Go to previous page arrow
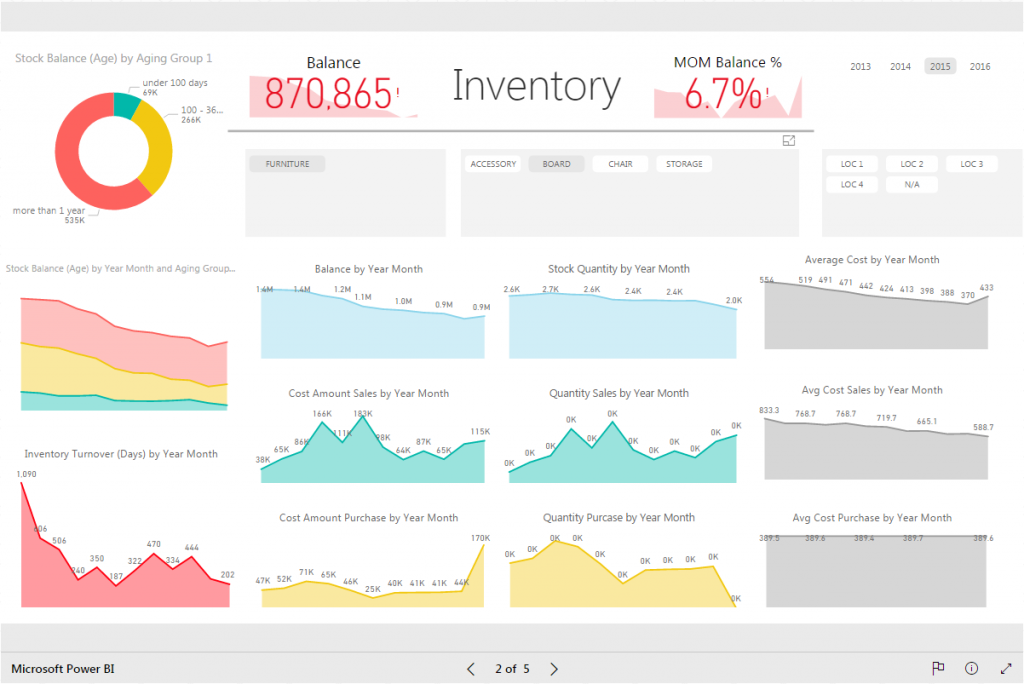This screenshot has width=1024, height=684. coord(471,668)
